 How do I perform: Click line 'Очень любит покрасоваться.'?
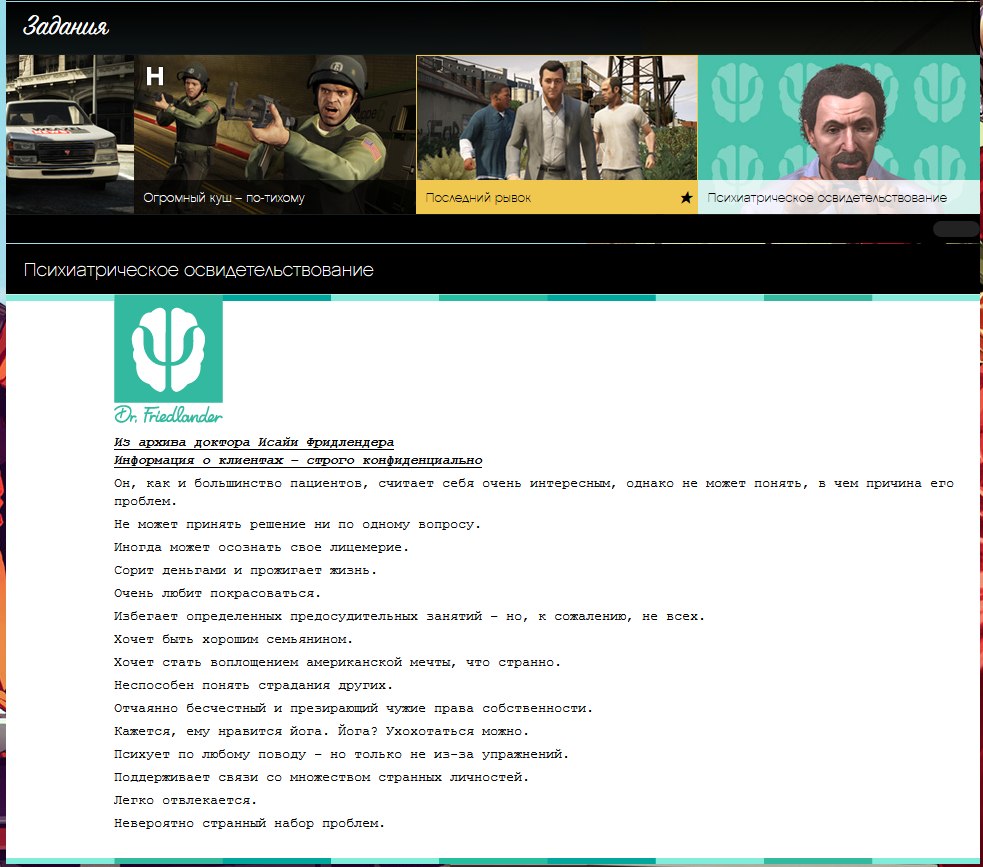217,593
